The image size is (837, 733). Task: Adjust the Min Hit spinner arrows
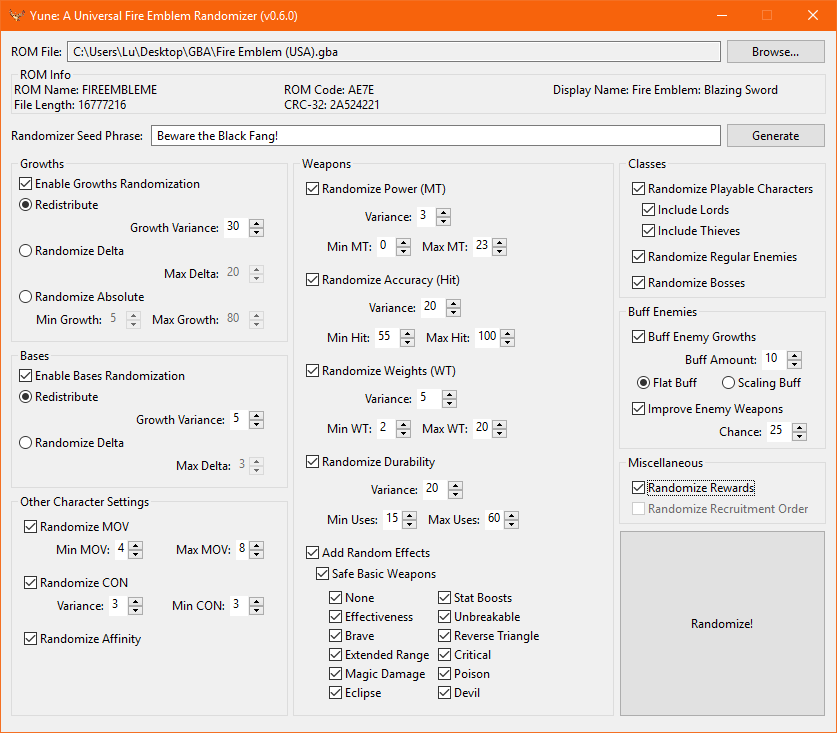[x=408, y=337]
